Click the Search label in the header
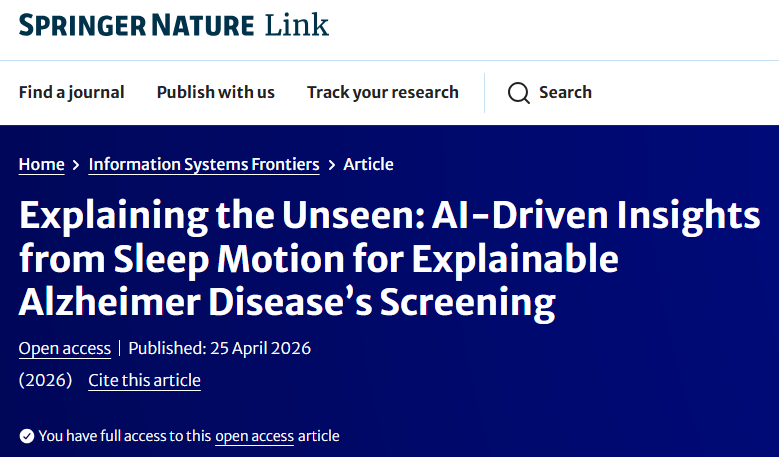 pyautogui.click(x=565, y=92)
